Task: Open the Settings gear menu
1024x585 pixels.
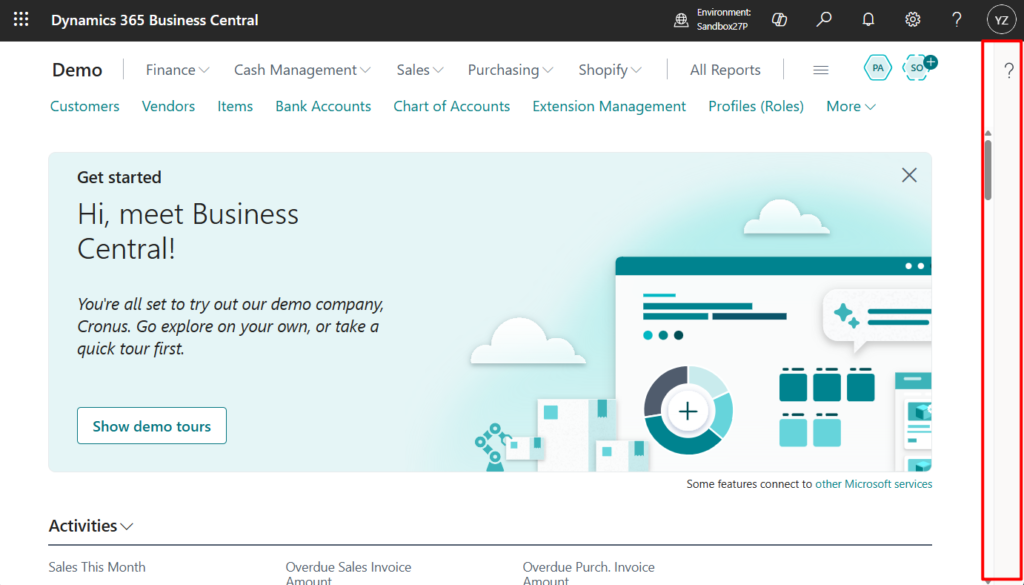Action: click(x=912, y=20)
